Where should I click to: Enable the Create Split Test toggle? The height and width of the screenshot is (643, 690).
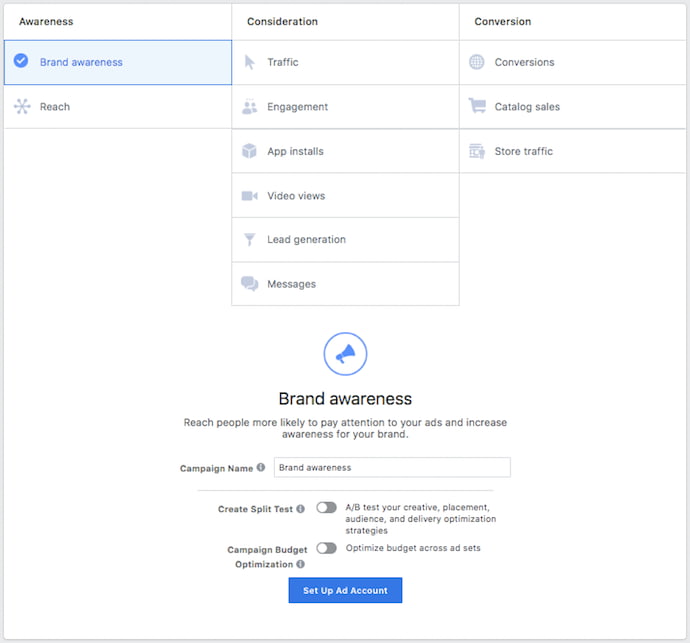pos(326,508)
